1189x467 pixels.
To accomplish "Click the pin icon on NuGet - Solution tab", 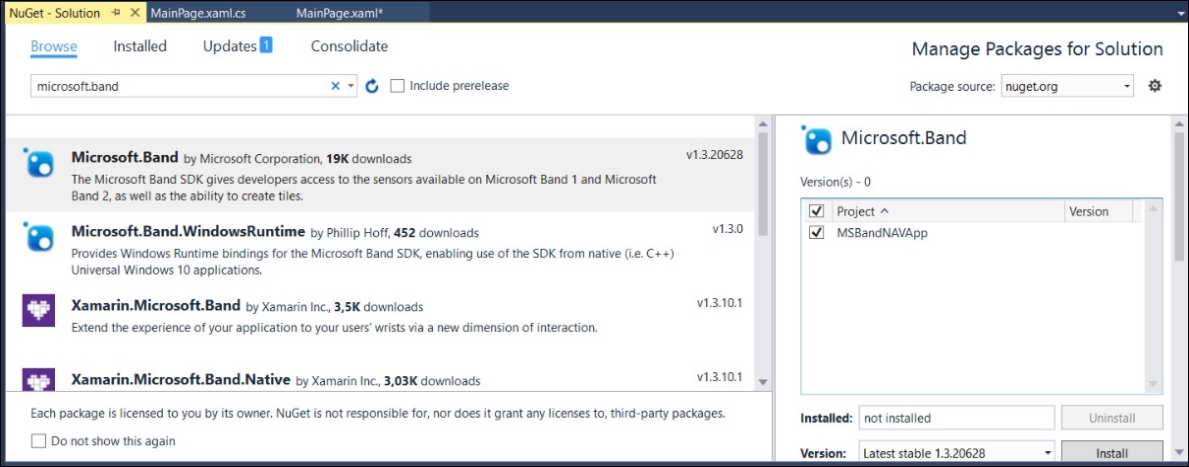I will click(x=116, y=13).
